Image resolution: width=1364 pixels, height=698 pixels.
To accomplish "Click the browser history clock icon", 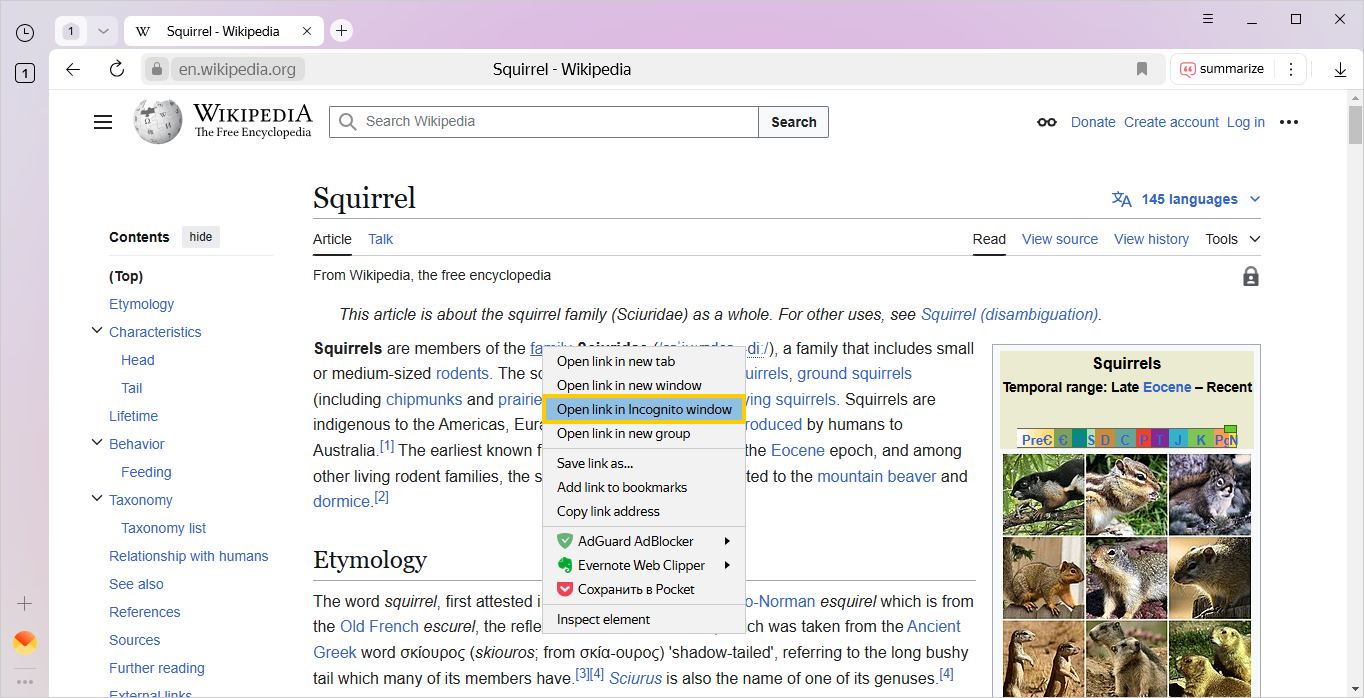I will tap(25, 32).
